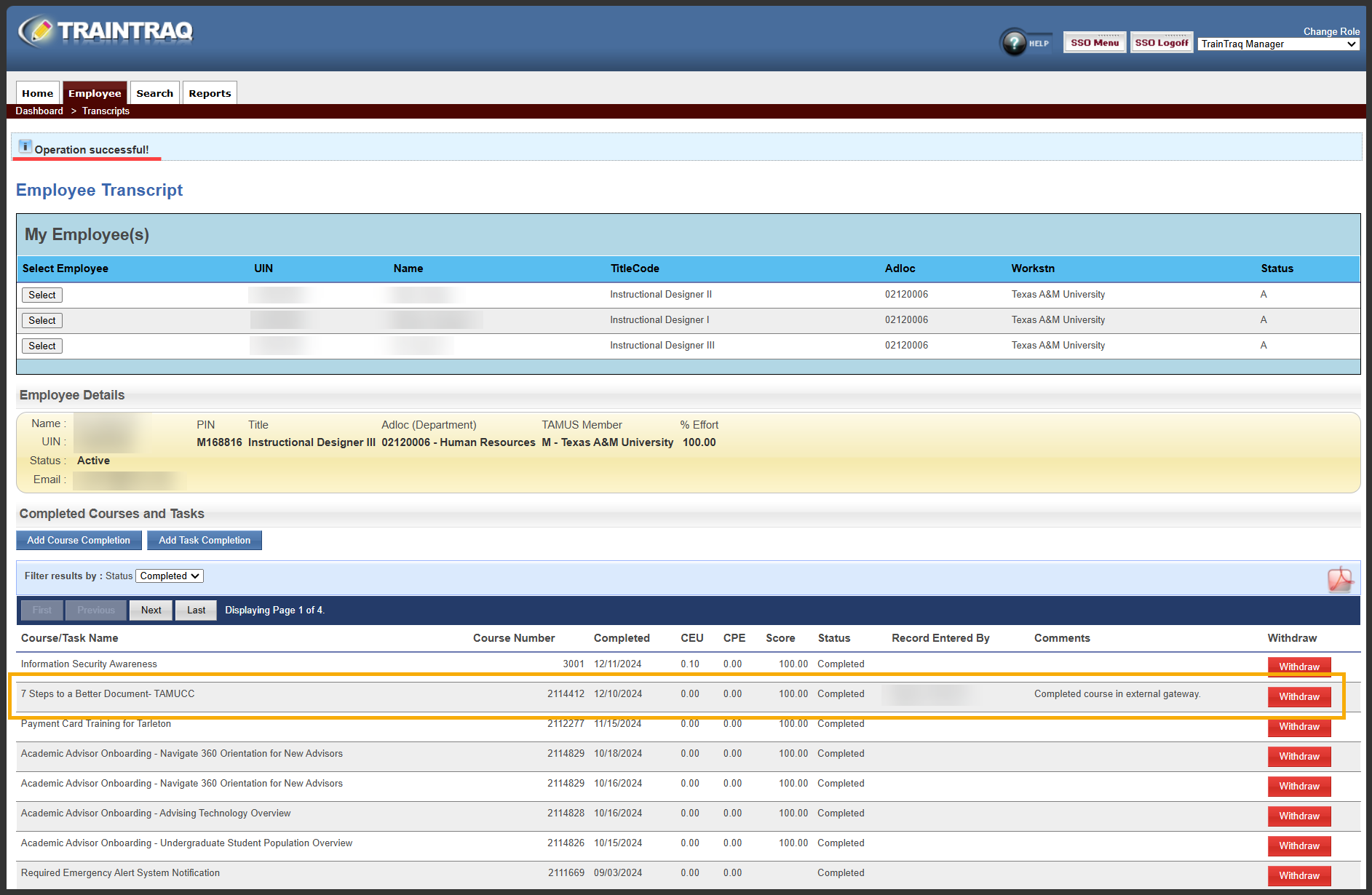
Task: Switch to the Home tab
Action: point(37,92)
